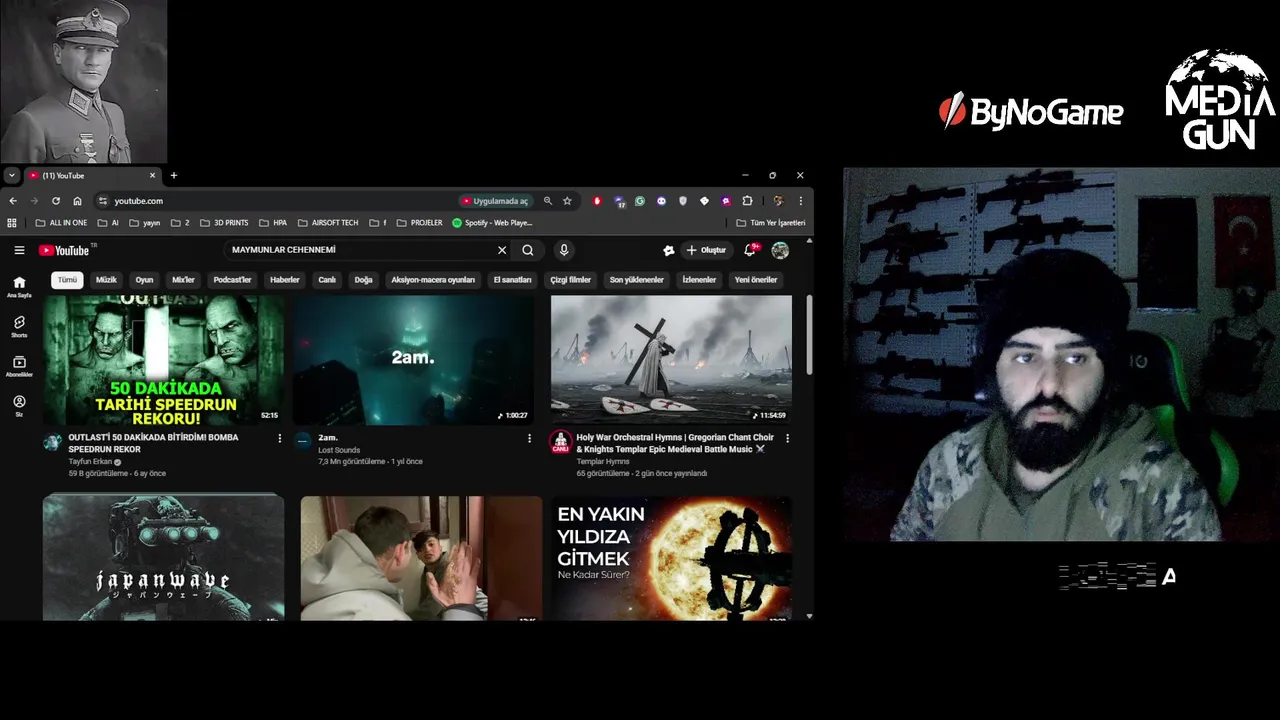Go back with the browser back arrow
The height and width of the screenshot is (720, 1280).
(x=13, y=201)
